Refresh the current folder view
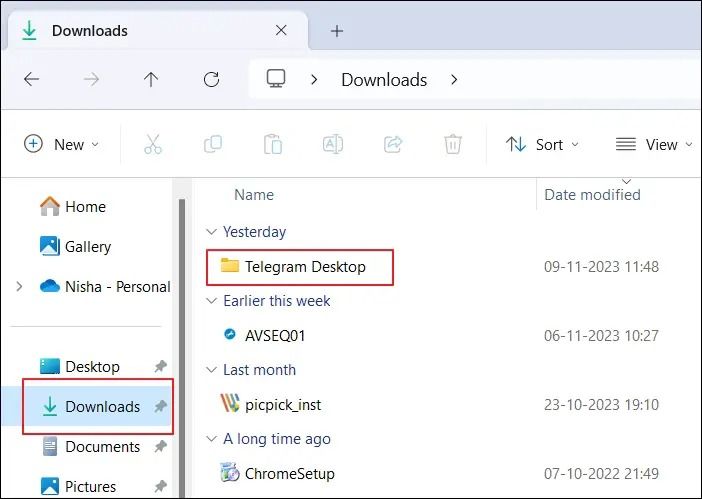 point(211,79)
